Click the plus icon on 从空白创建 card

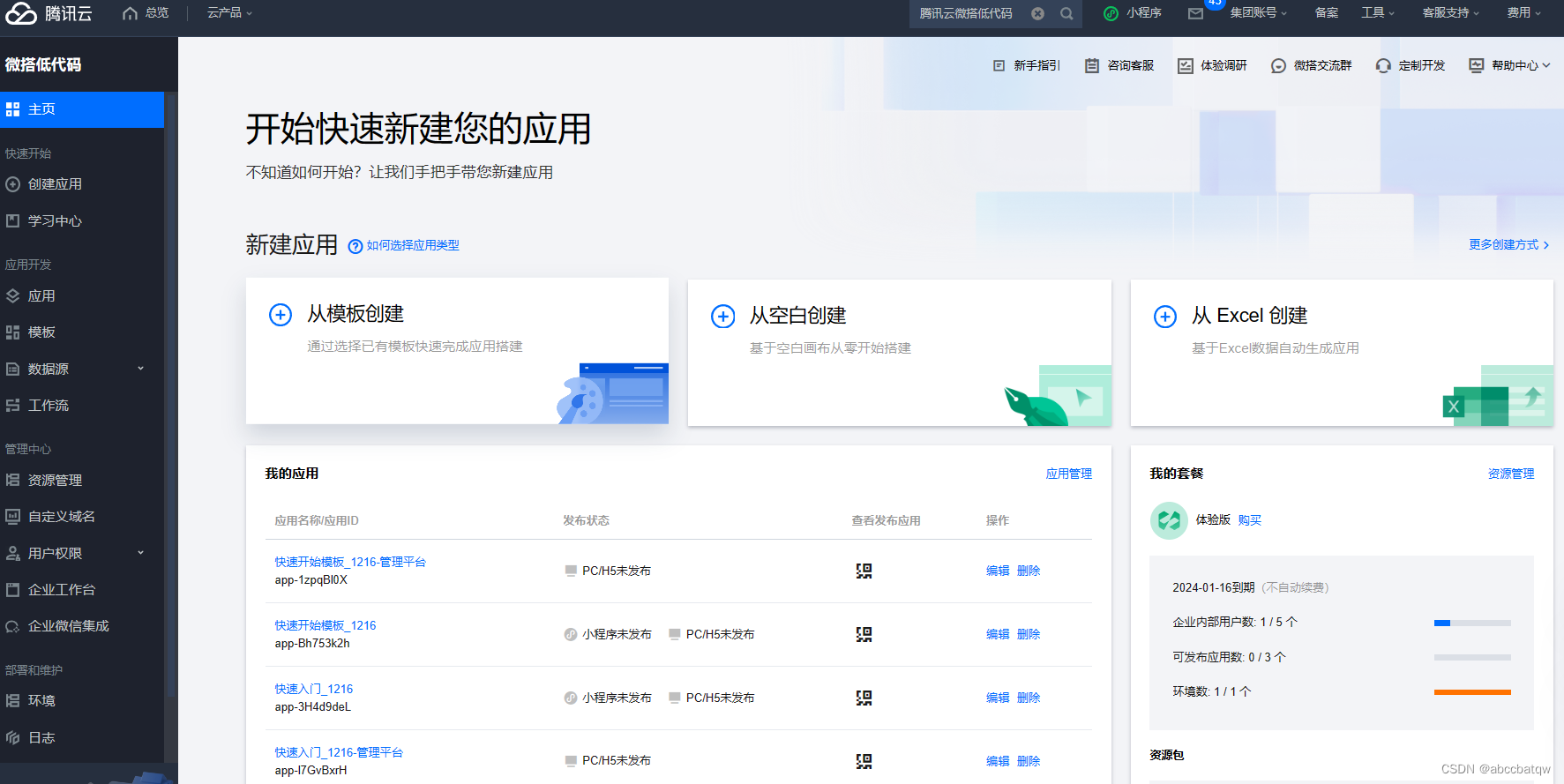pos(723,316)
